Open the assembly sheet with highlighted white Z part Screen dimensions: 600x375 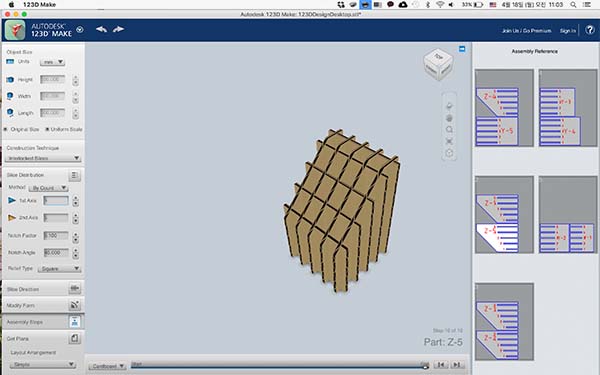click(x=504, y=215)
